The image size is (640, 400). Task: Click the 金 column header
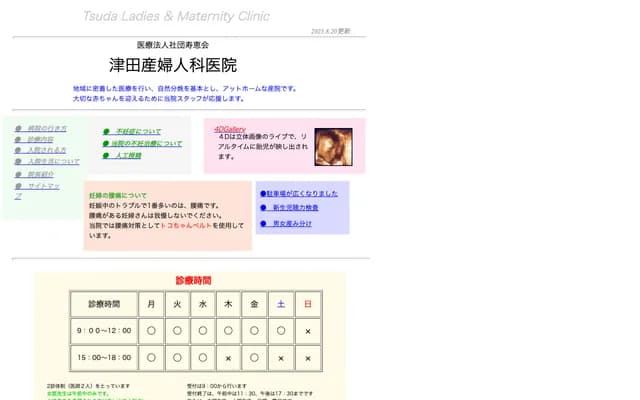254,304
